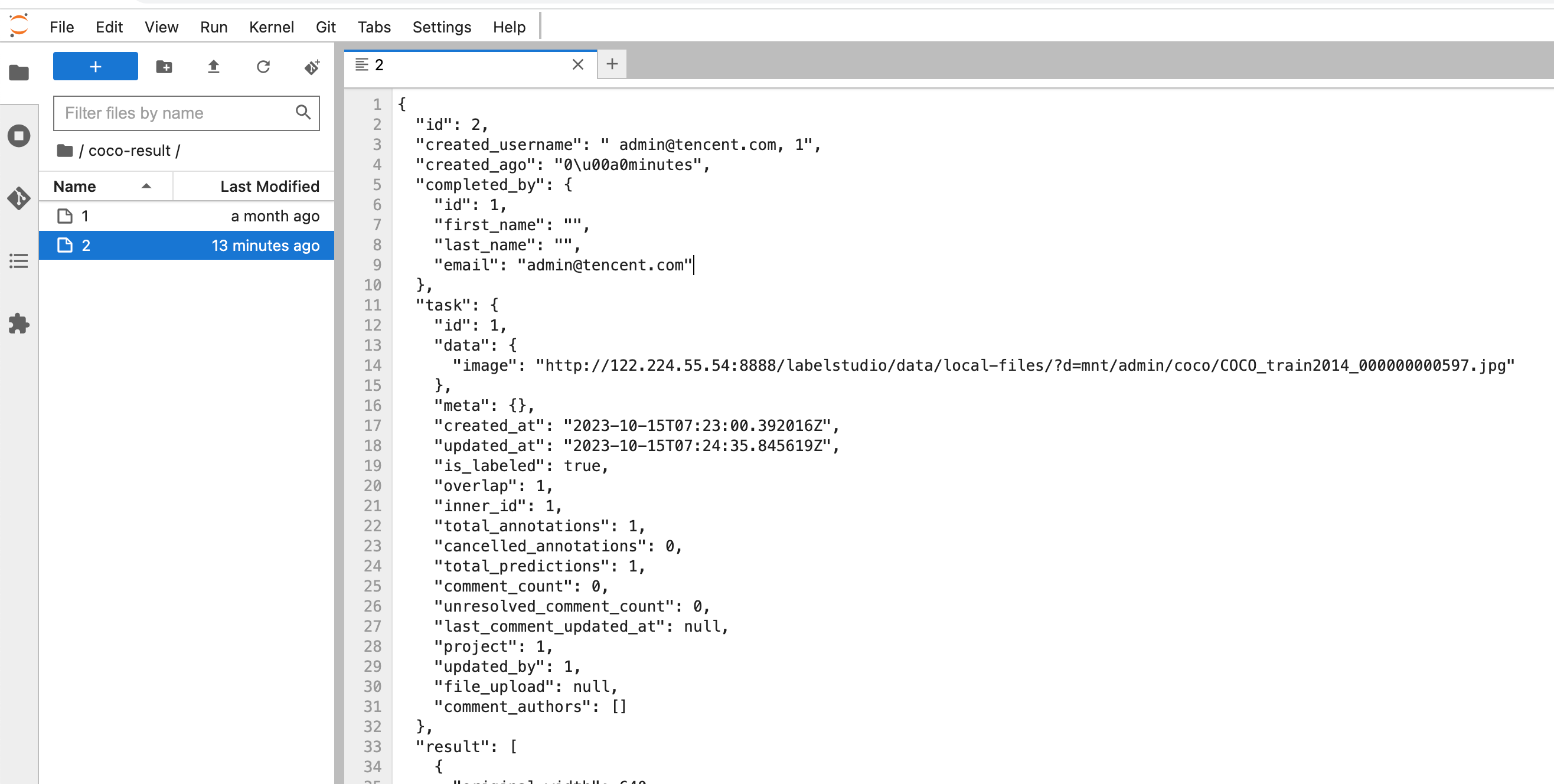Open the Settings menu
Image resolution: width=1554 pixels, height=784 pixels.
pyautogui.click(x=442, y=27)
